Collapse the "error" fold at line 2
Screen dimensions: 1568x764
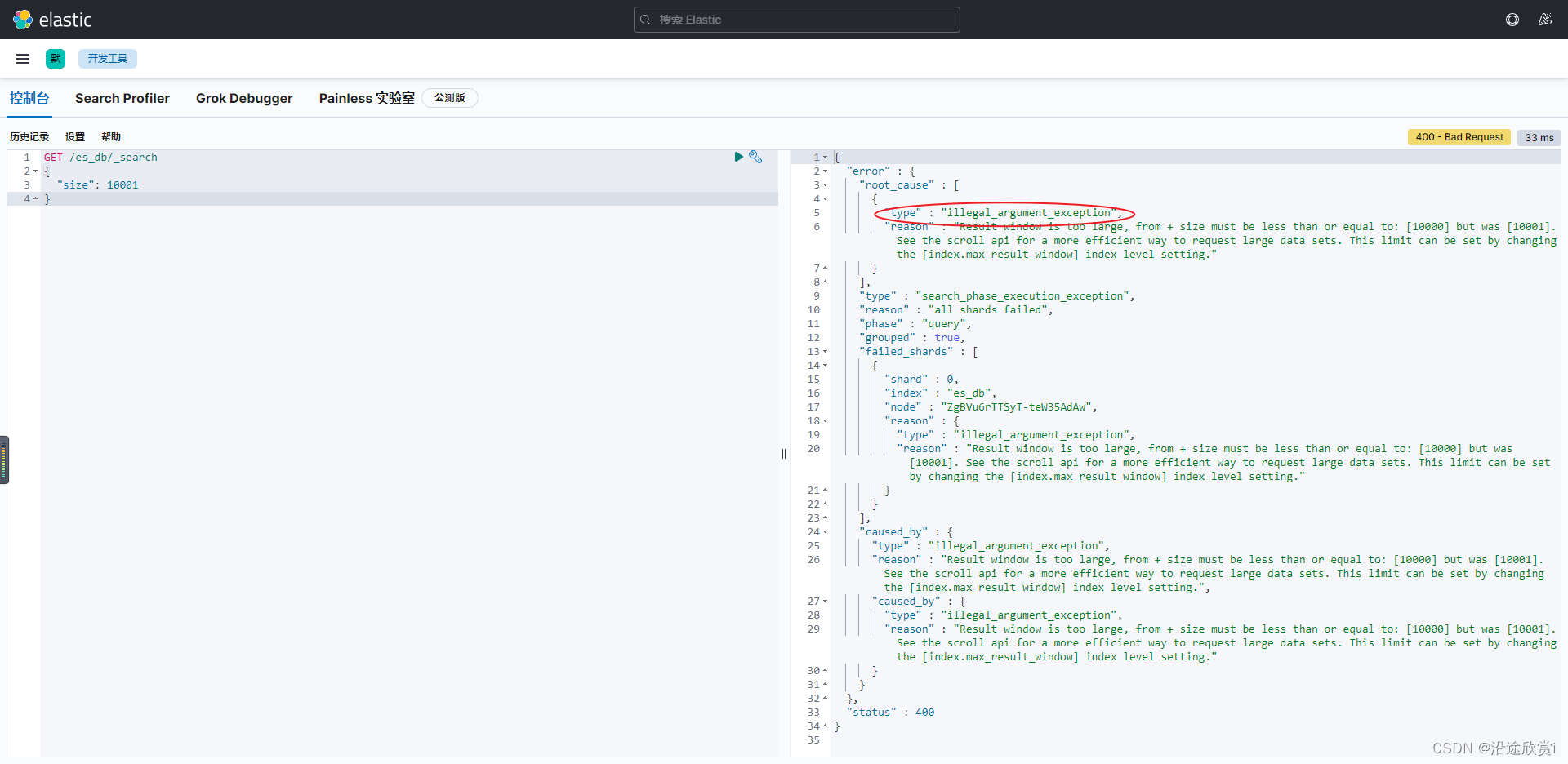click(x=826, y=171)
